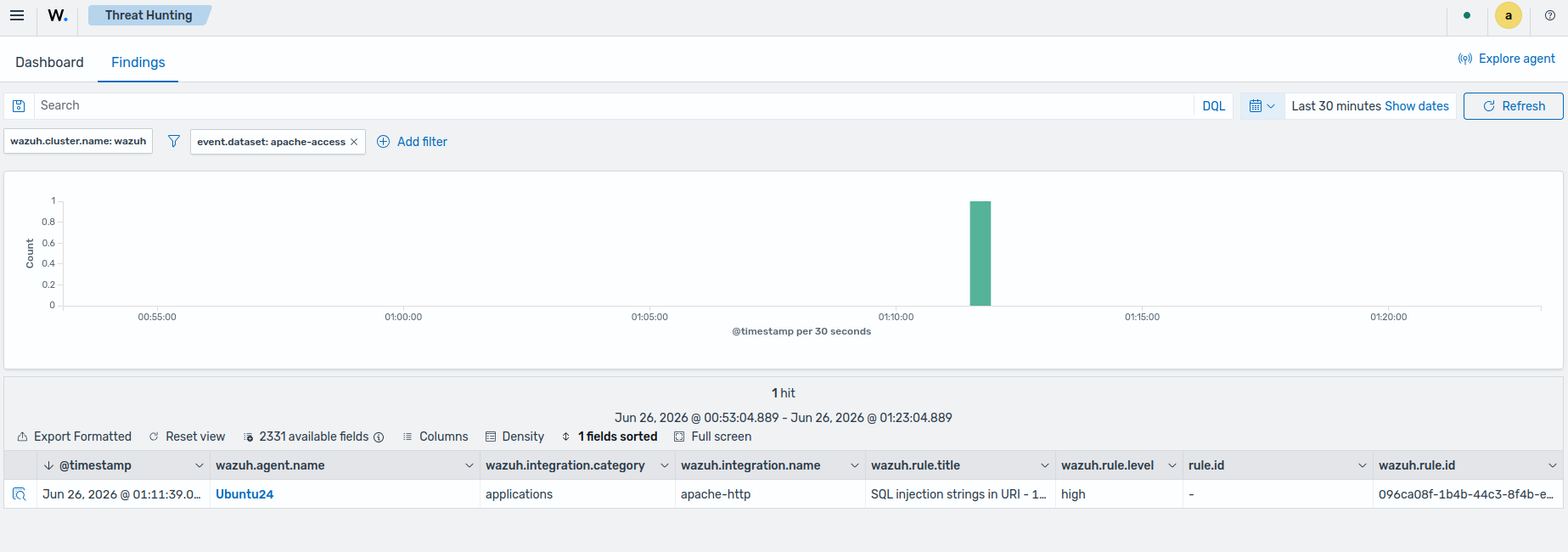Viewport: 1568px width, 552px height.
Task: Select Show dates link
Action: click(1417, 106)
